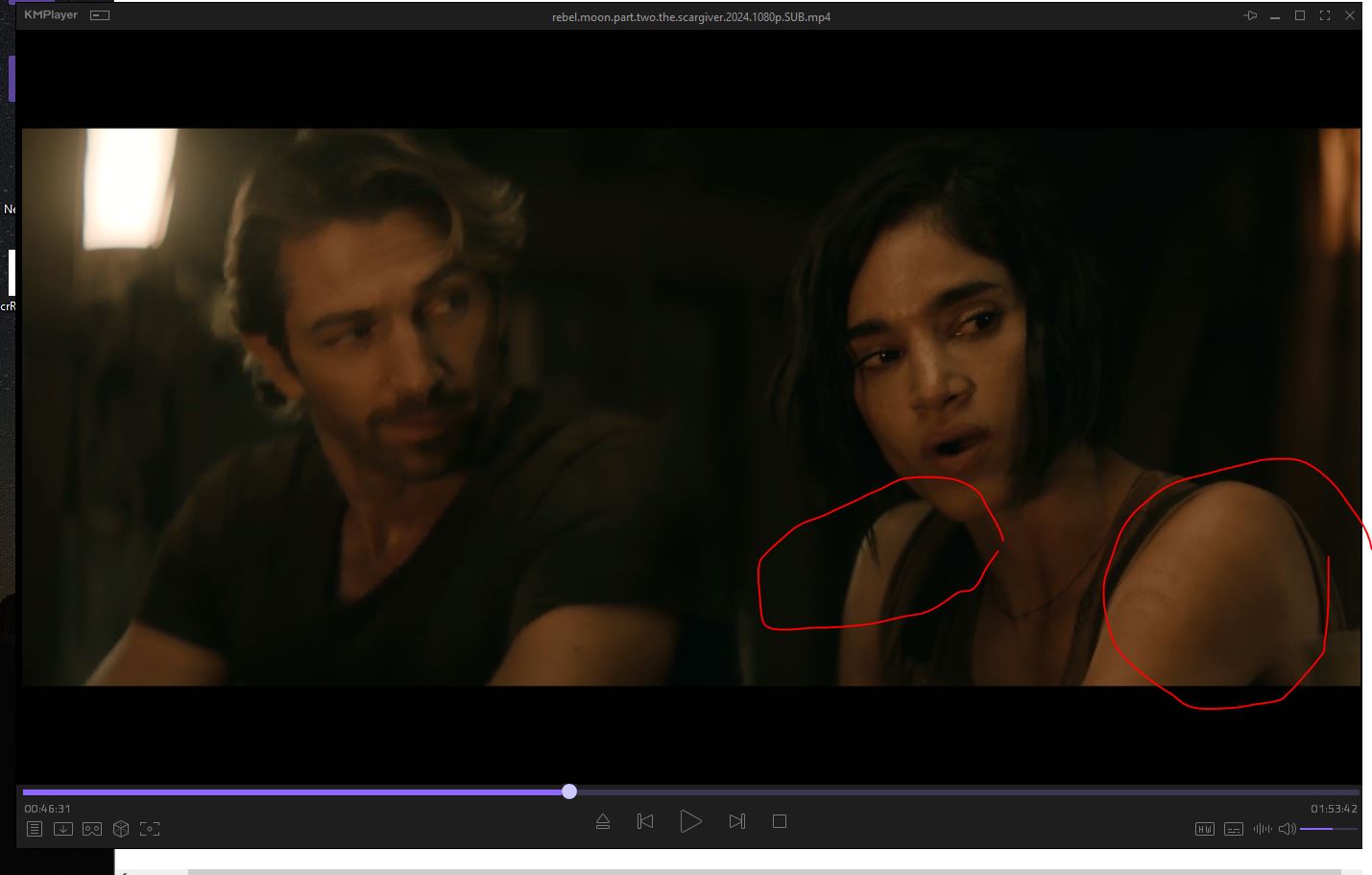The width and height of the screenshot is (1372, 875).
Task: Adjust the volume slider
Action: [1328, 829]
